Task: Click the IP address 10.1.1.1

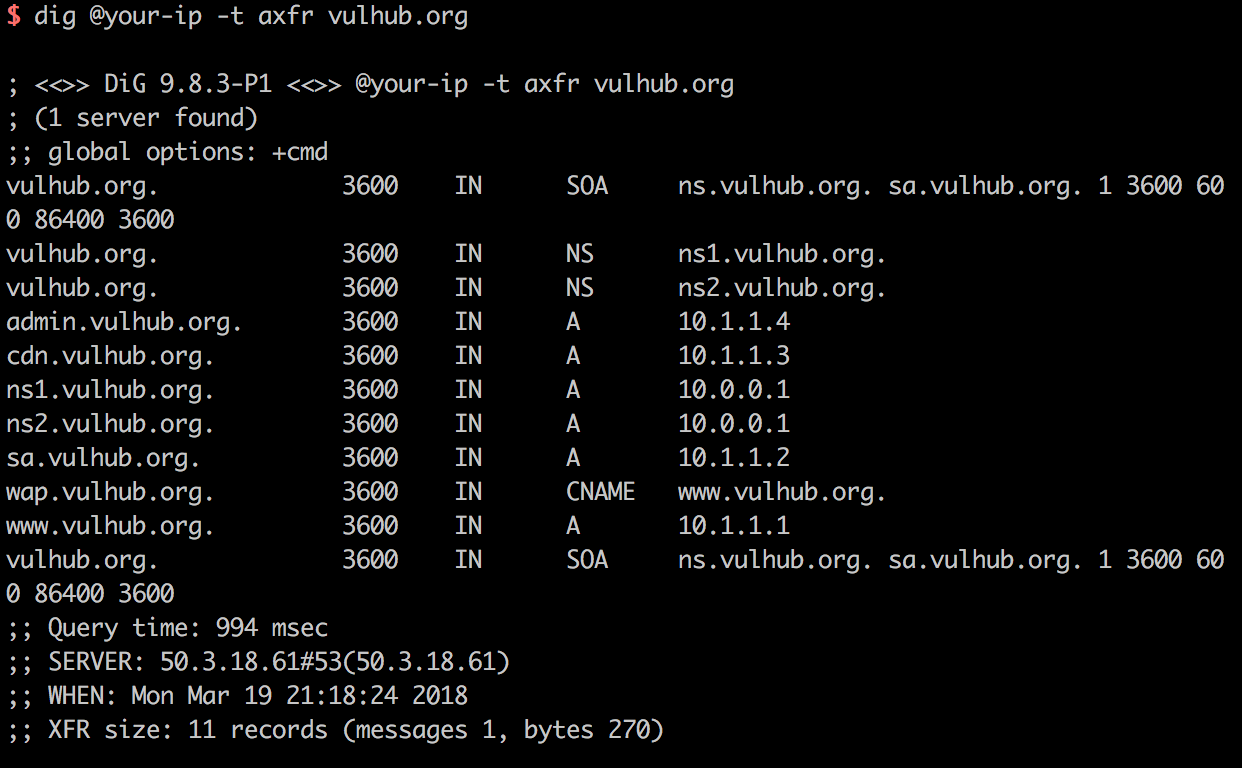Action: 734,526
